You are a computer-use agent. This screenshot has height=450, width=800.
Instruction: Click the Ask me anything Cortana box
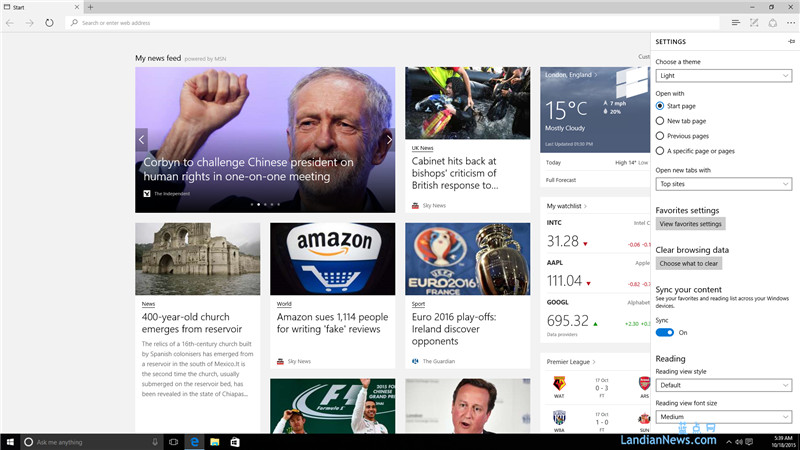point(89,442)
